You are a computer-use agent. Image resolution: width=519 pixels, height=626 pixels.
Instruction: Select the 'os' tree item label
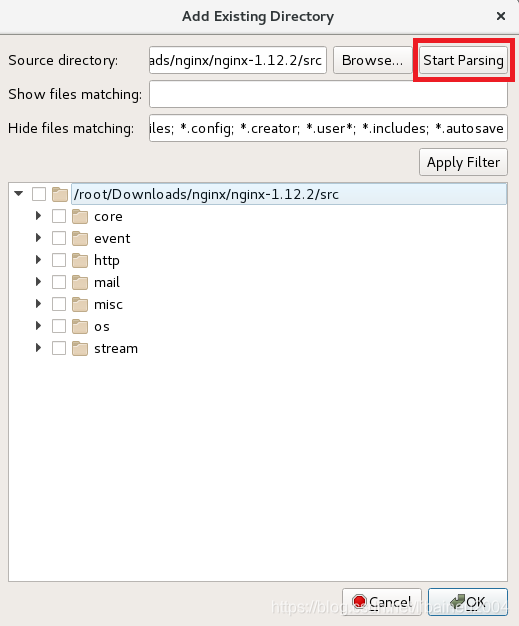coord(102,327)
